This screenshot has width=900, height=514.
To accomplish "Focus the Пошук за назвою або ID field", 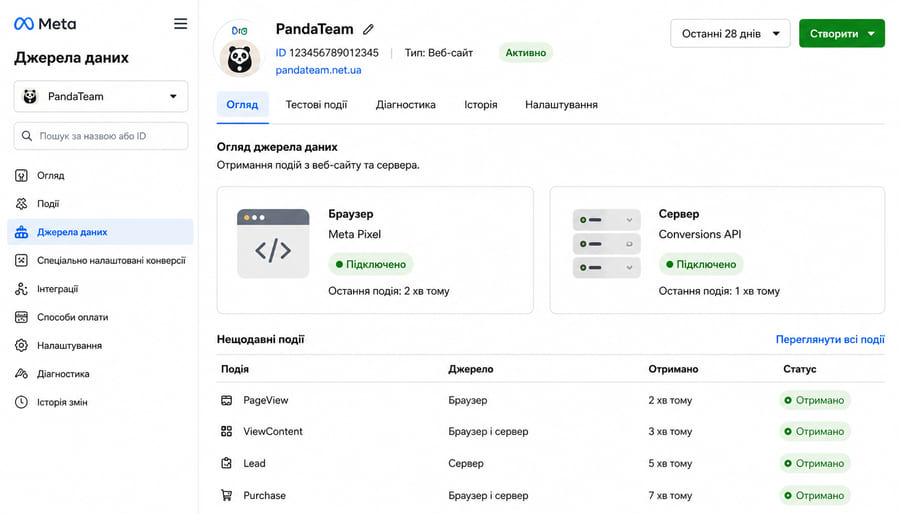I will tap(101, 136).
